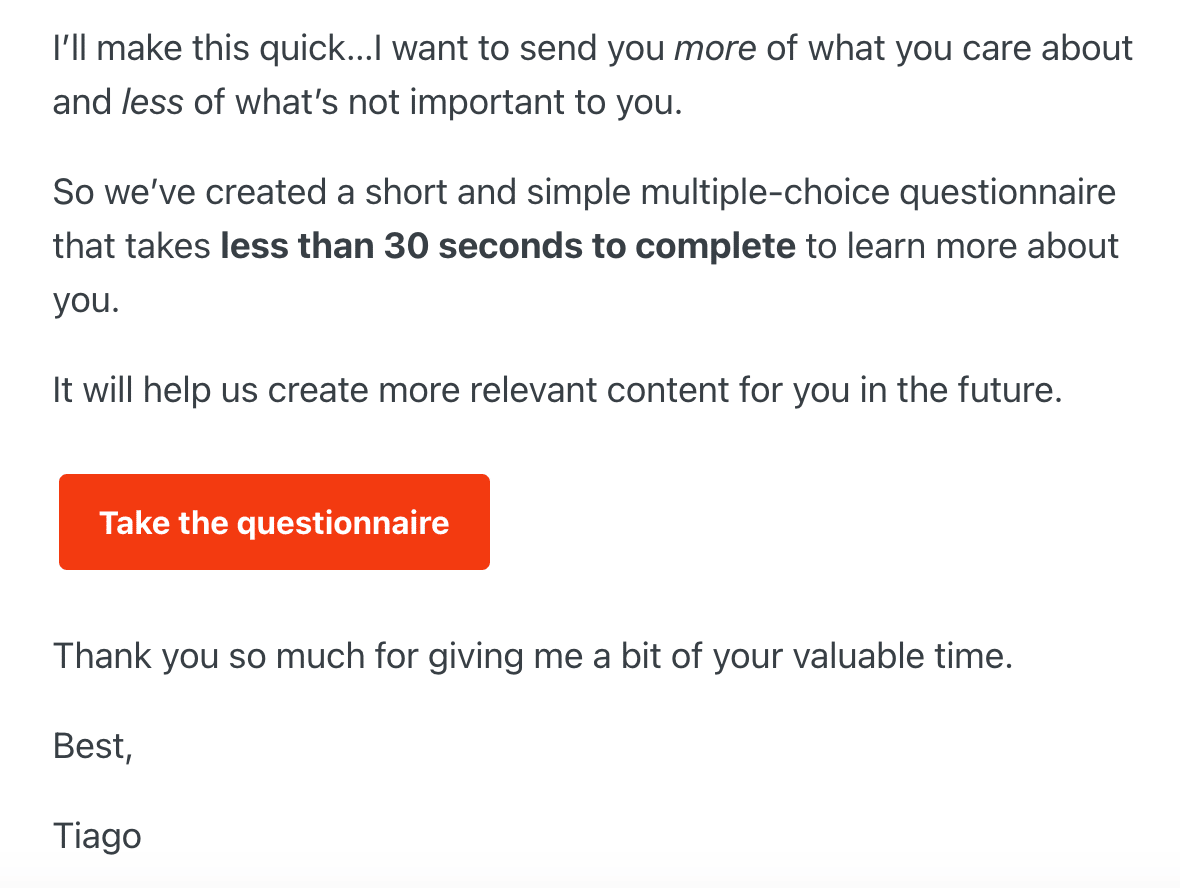
Task: Click the lone "you." ending the second paragraph
Action: [86, 302]
